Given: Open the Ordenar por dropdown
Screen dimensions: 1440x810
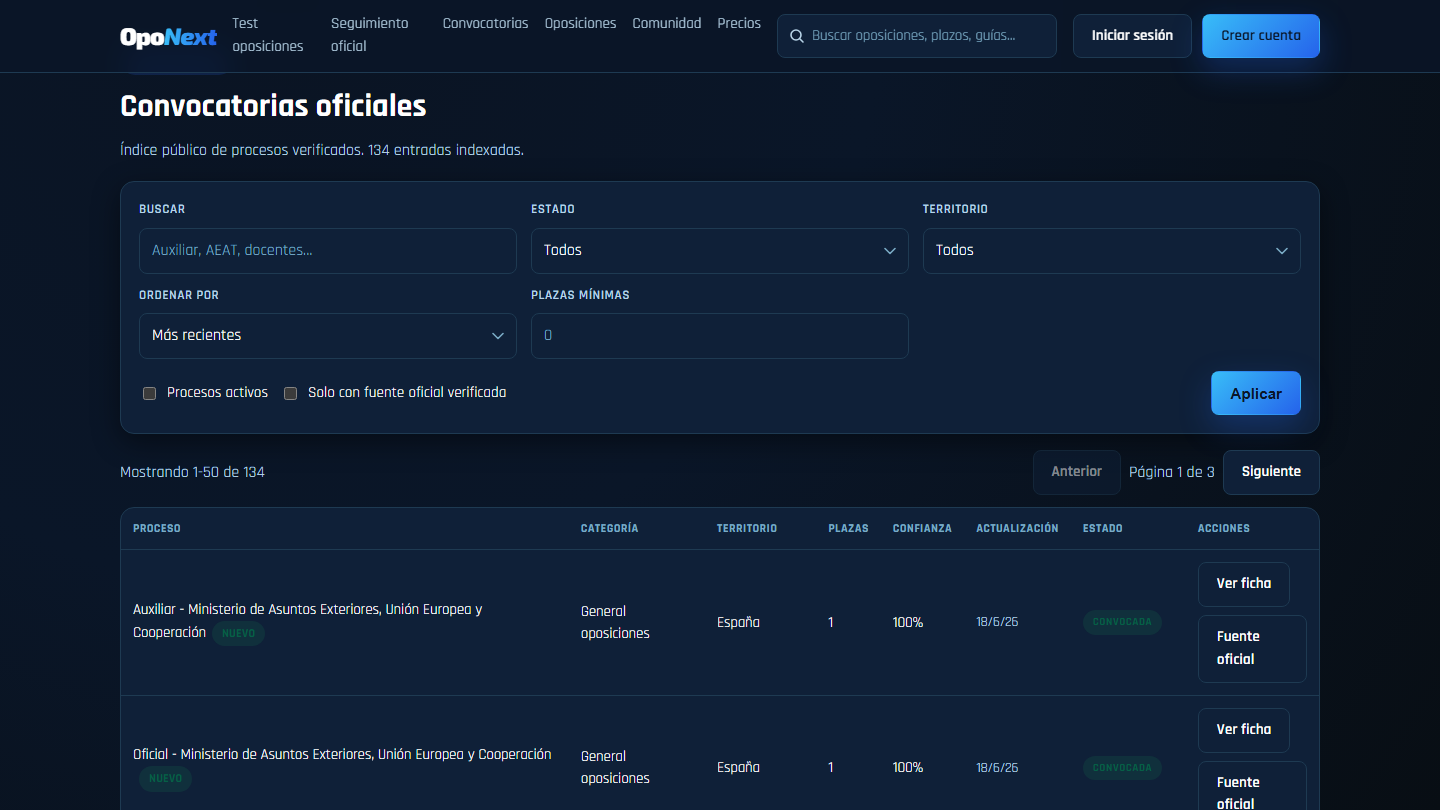Looking at the screenshot, I should tap(328, 336).
